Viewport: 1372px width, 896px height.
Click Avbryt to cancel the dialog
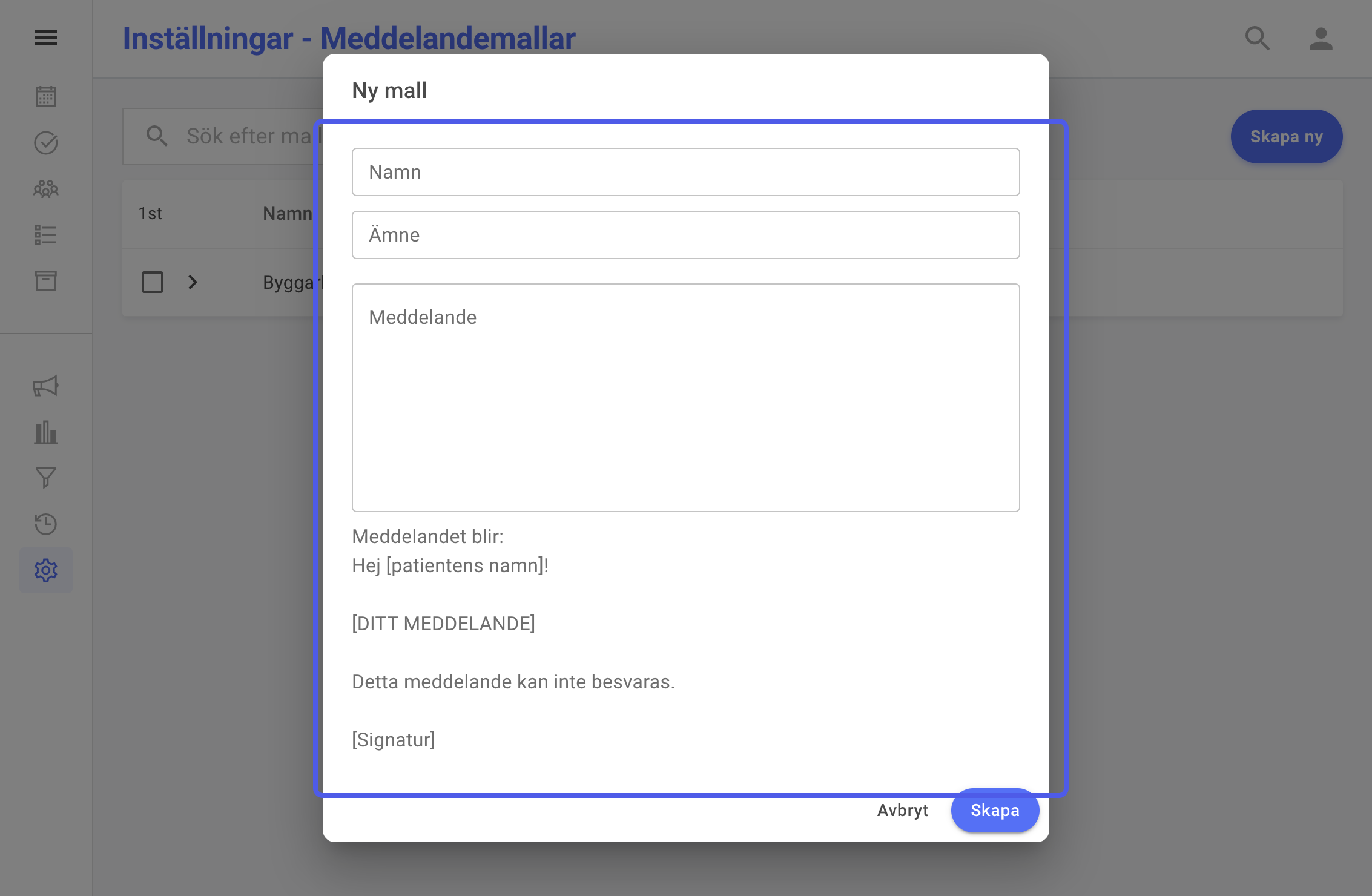(x=902, y=810)
